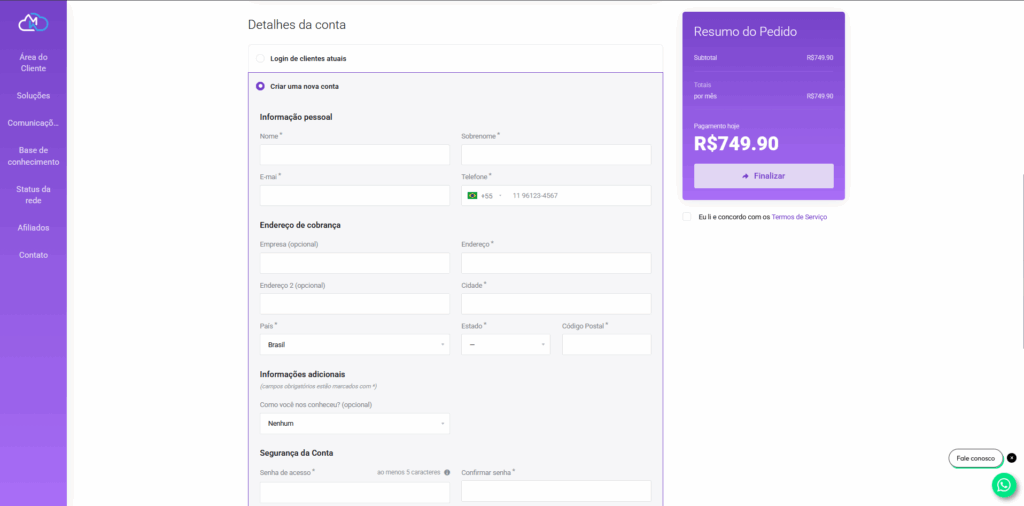Expand the Estado dropdown
The image size is (1024, 506).
(505, 344)
